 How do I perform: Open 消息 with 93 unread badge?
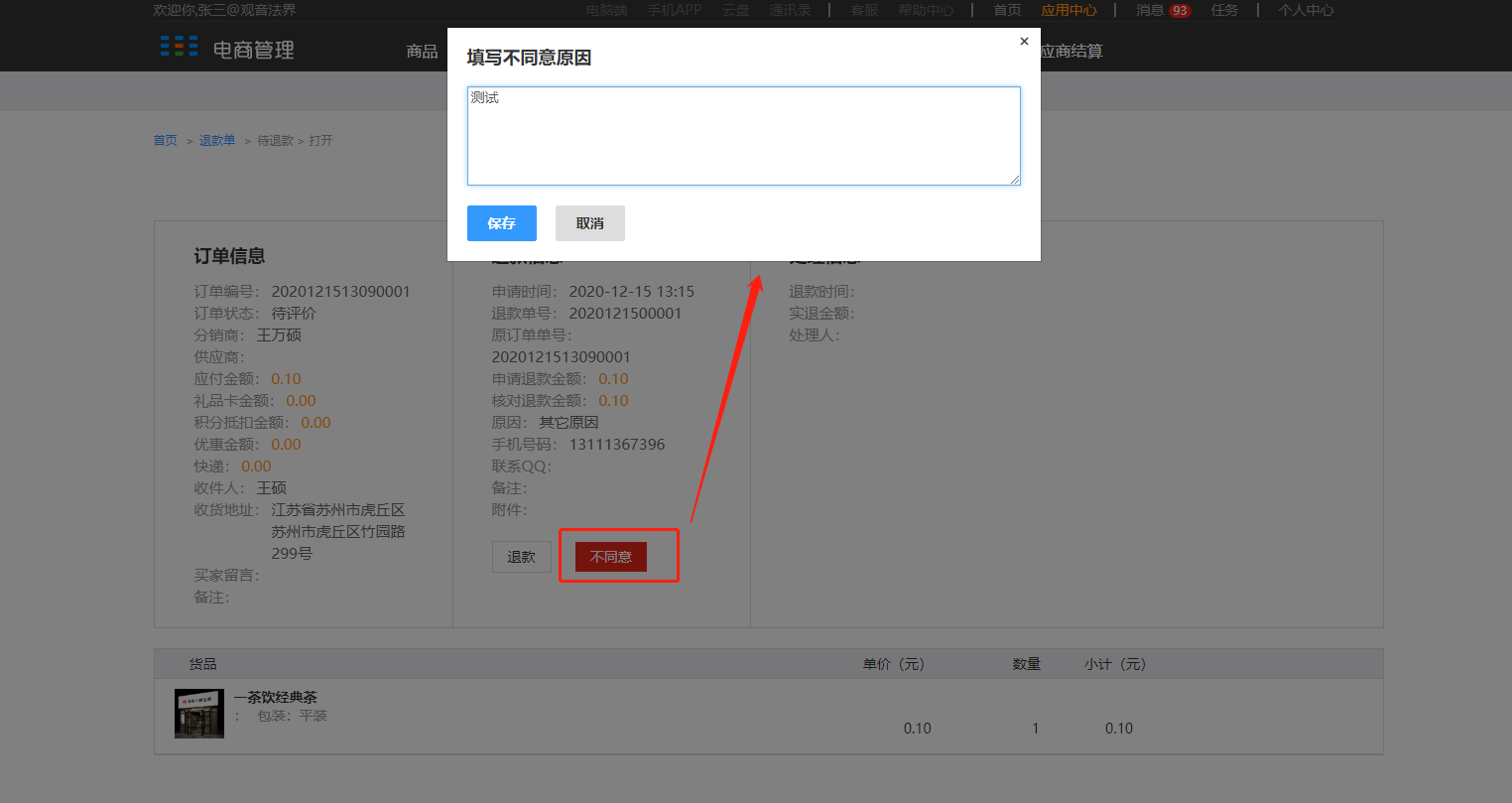tap(1163, 10)
